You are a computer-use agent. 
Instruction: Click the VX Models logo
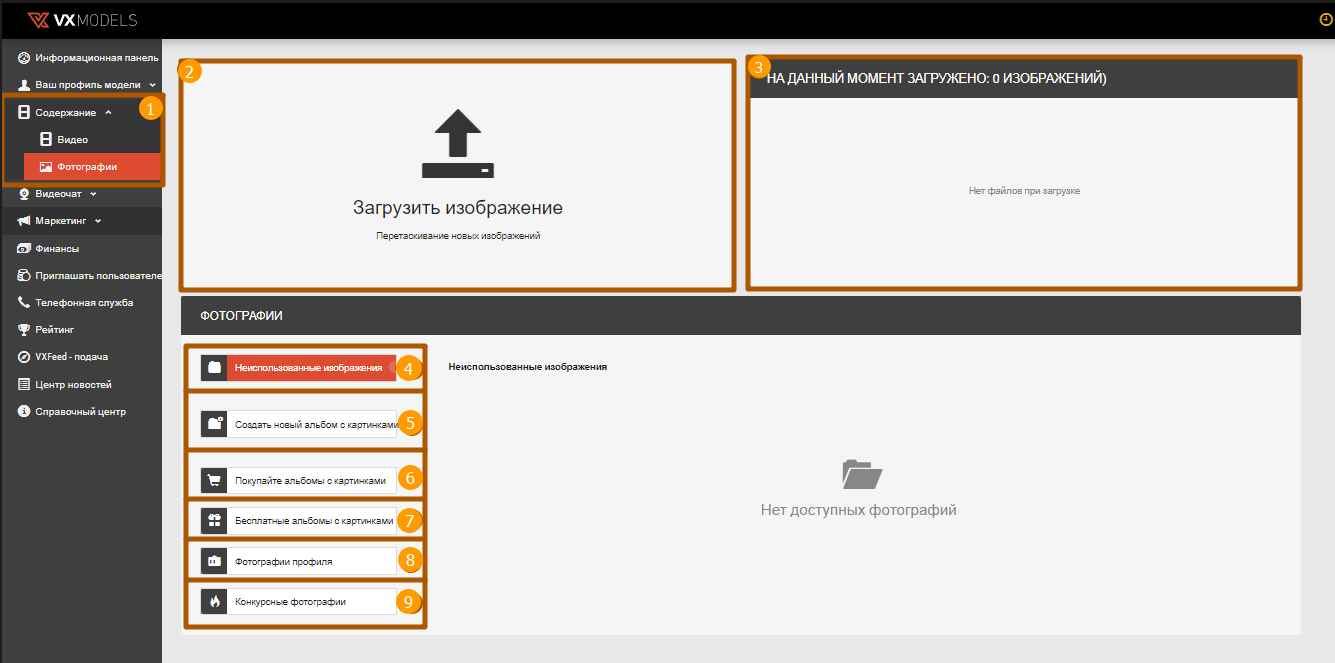point(82,19)
